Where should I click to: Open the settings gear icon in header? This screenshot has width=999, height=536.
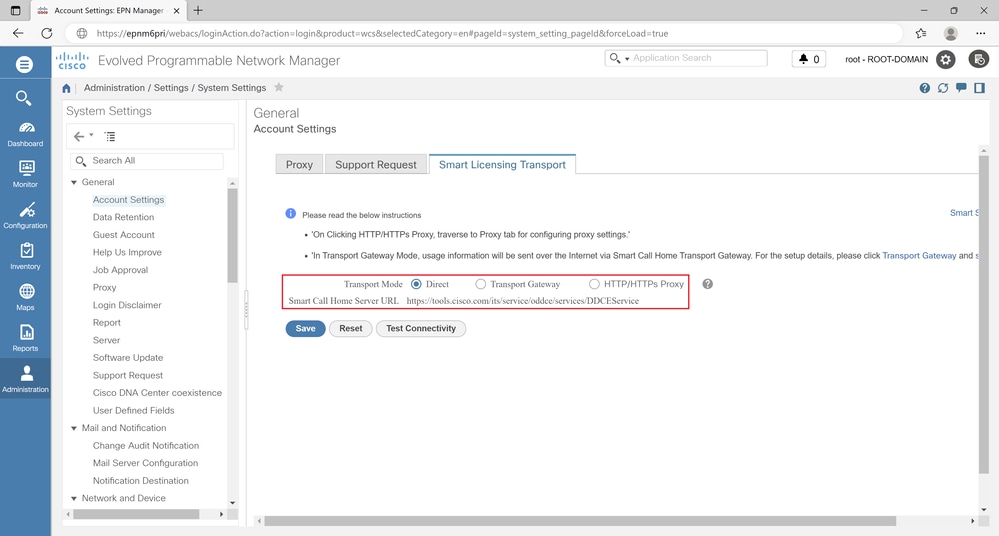tap(945, 60)
